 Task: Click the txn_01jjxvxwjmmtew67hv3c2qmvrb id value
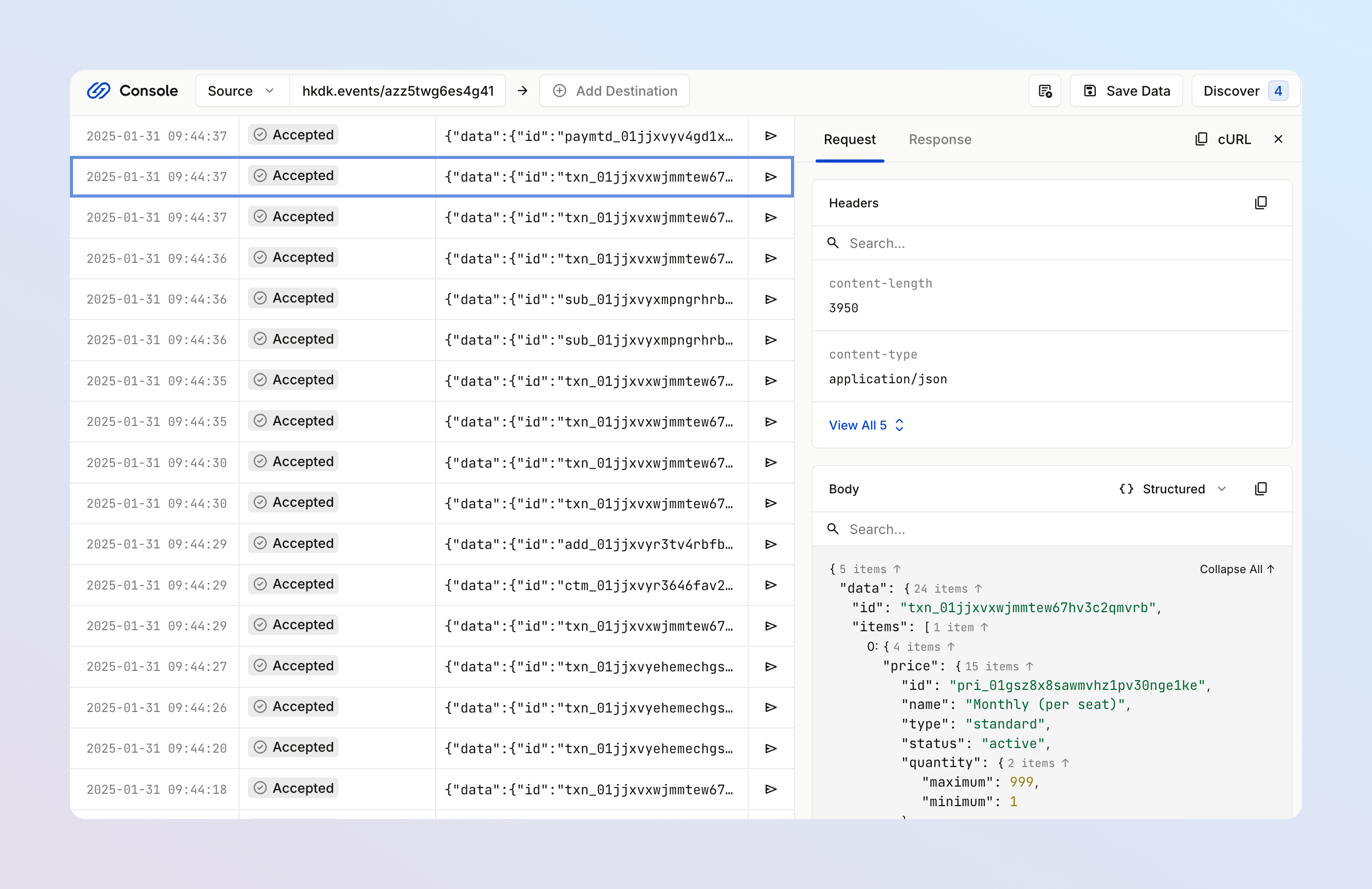[1028, 608]
